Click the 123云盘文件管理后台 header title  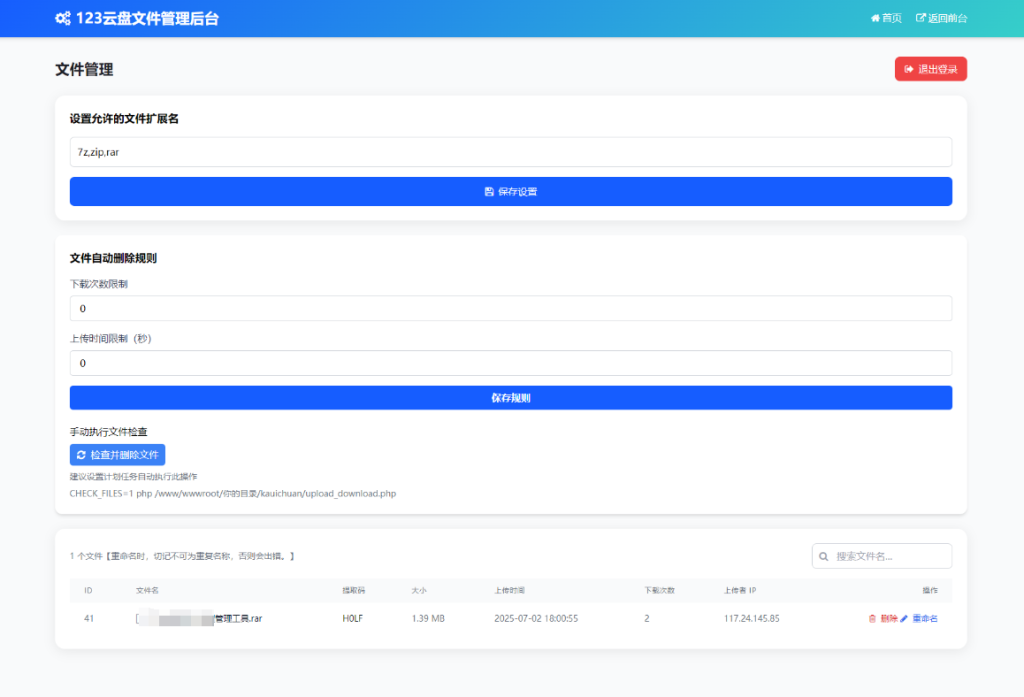coord(147,18)
